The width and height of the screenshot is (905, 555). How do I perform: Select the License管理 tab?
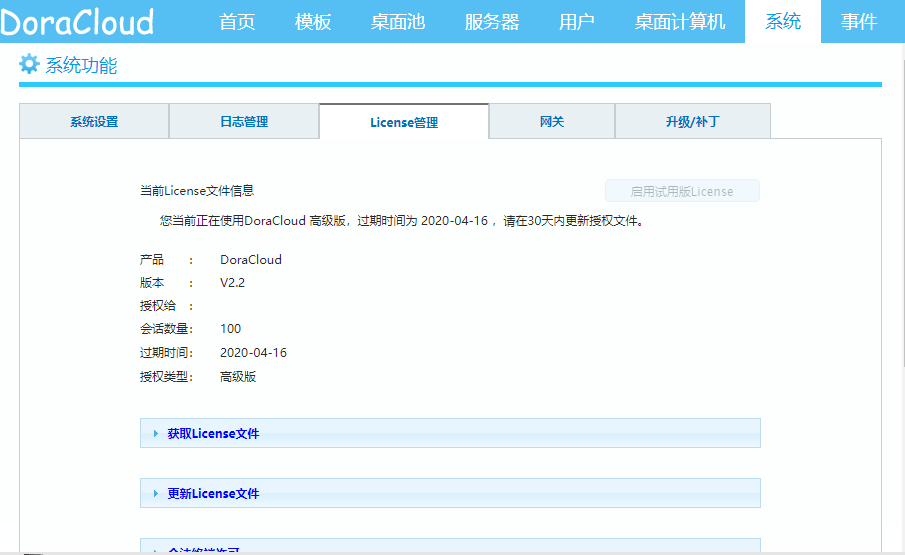[404, 122]
